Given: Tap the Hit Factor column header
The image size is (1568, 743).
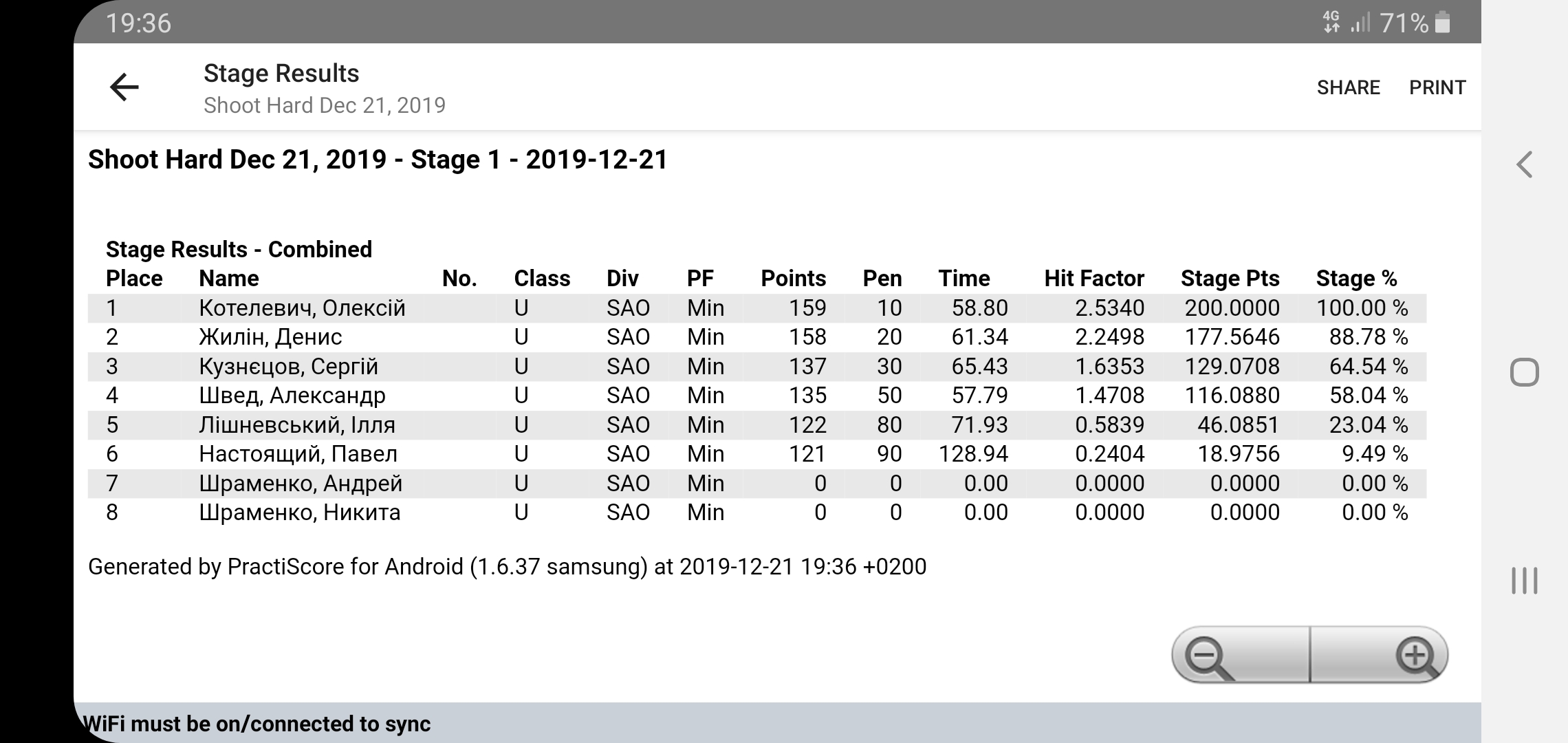Looking at the screenshot, I should coord(1093,278).
